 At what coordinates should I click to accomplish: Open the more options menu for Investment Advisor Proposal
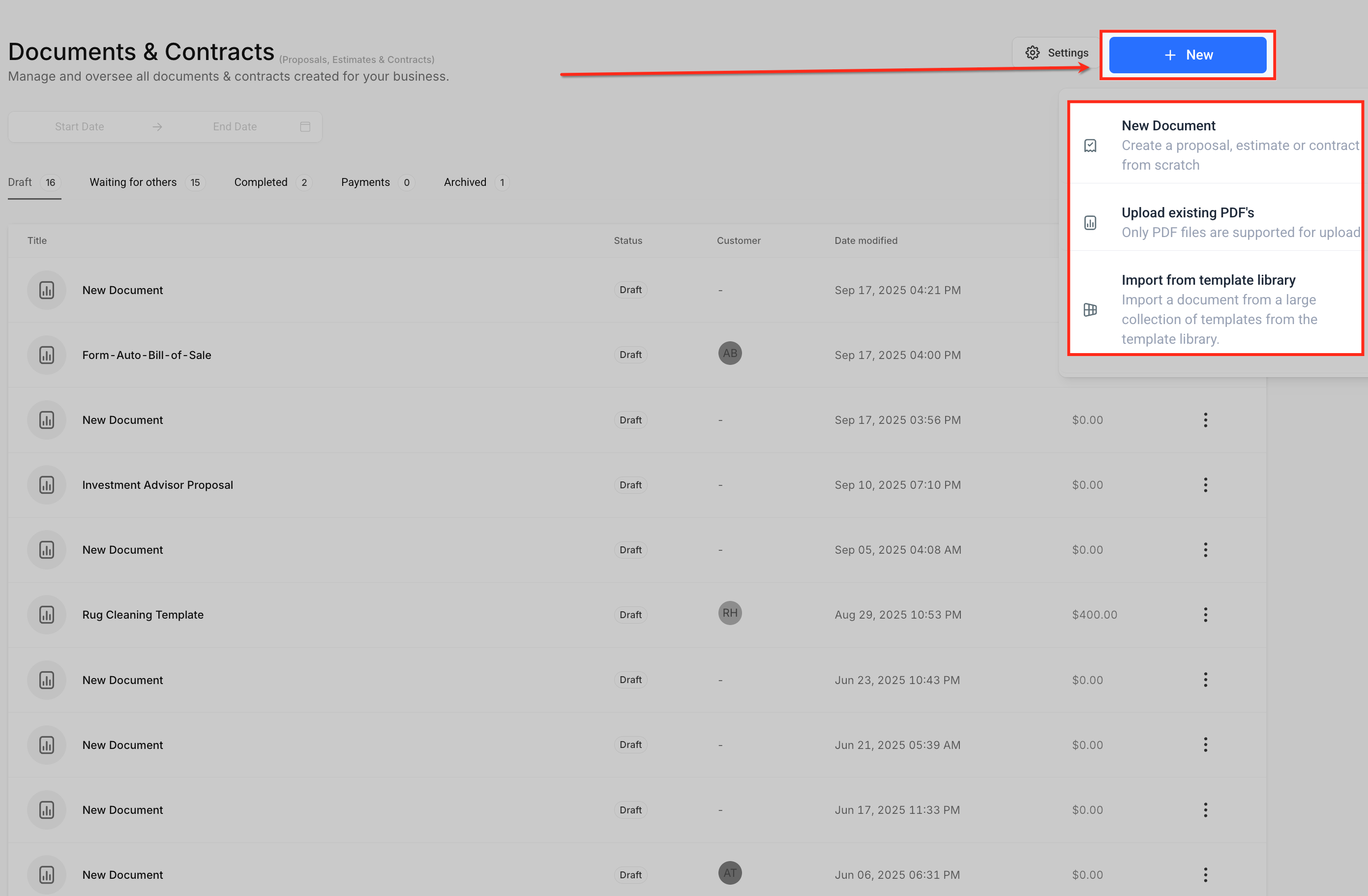pyautogui.click(x=1205, y=484)
